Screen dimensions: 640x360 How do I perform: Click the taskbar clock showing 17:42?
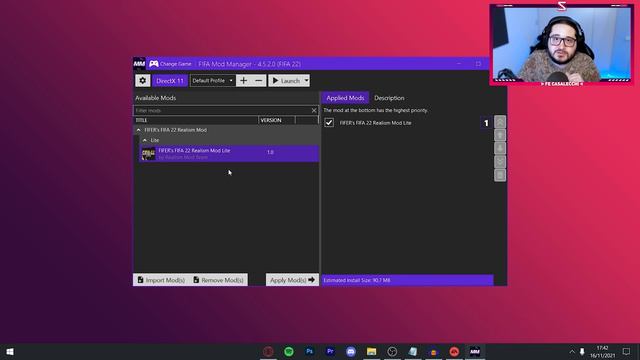(602, 348)
